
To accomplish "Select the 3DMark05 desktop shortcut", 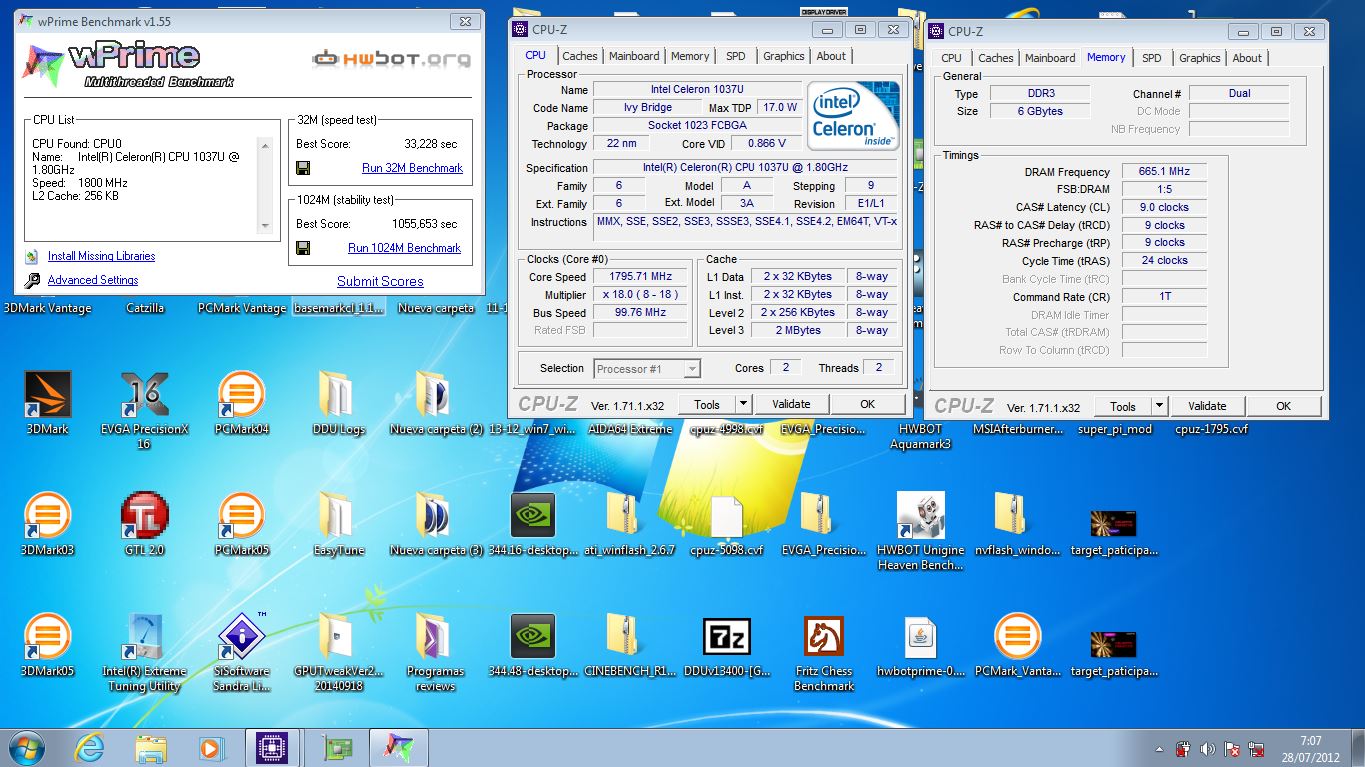I will pyautogui.click(x=48, y=636).
